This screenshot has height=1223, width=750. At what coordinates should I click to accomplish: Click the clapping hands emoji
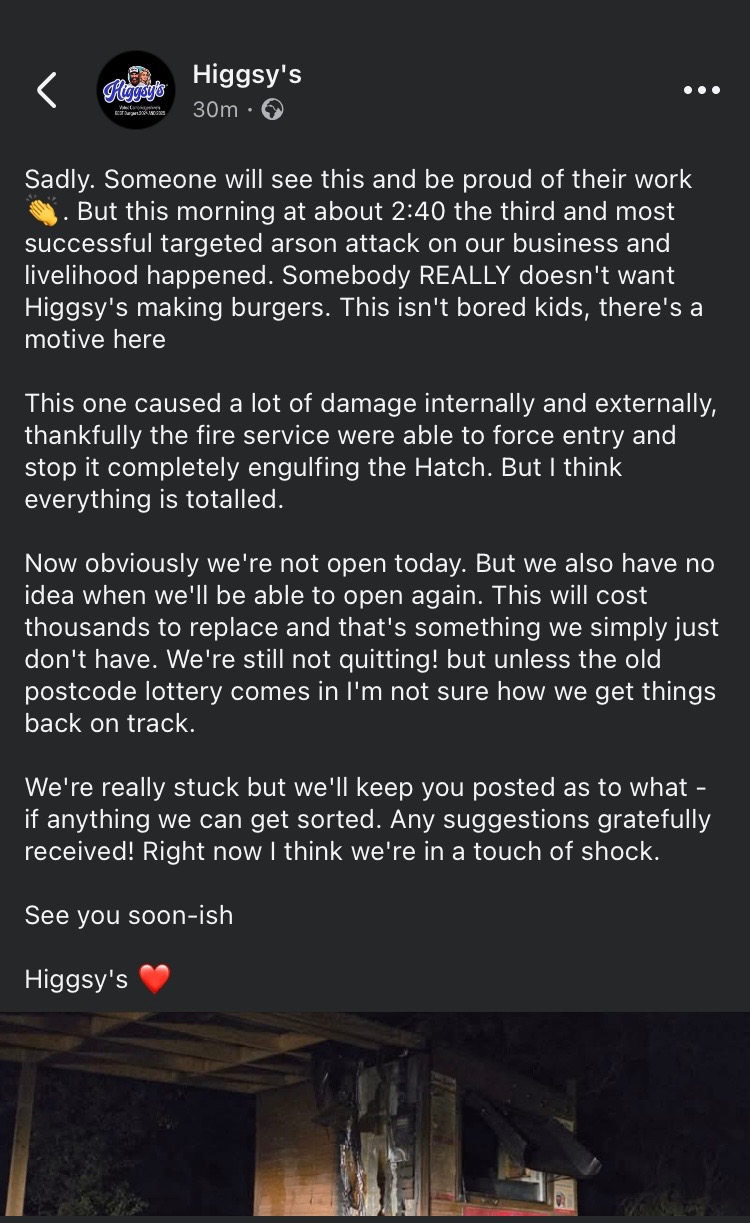[x=44, y=213]
